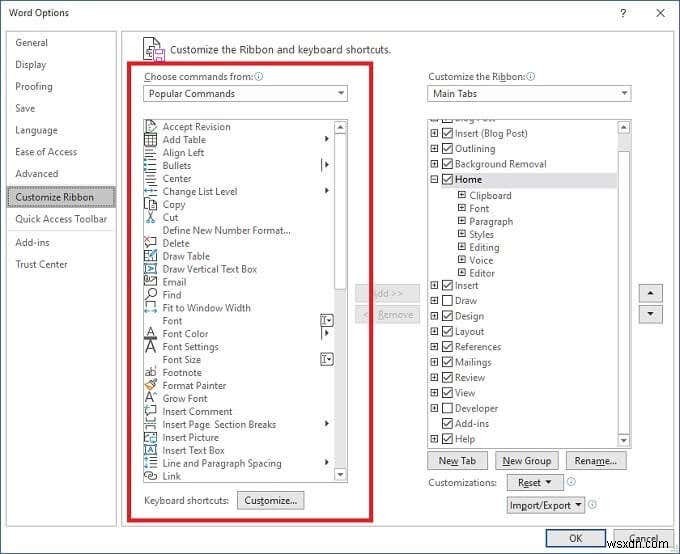The image size is (680, 554).
Task: Open the Import/Export dropdown
Action: tap(546, 505)
